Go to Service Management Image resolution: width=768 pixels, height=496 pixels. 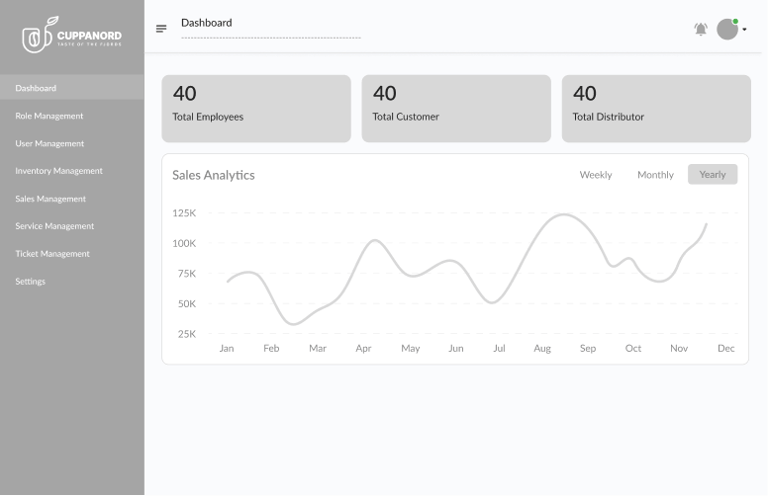click(54, 226)
